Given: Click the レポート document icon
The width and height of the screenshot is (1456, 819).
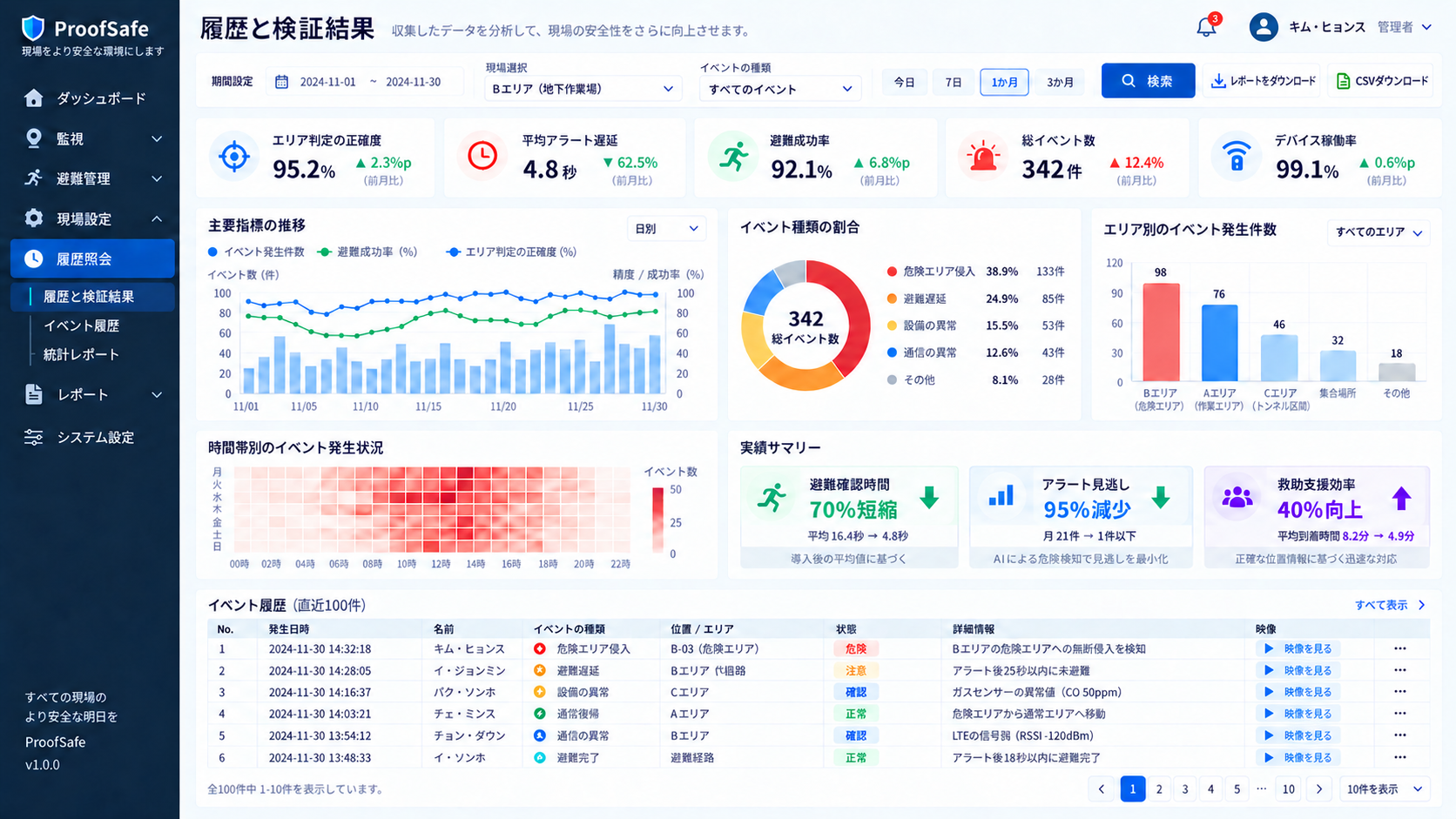Looking at the screenshot, I should pyautogui.click(x=33, y=394).
